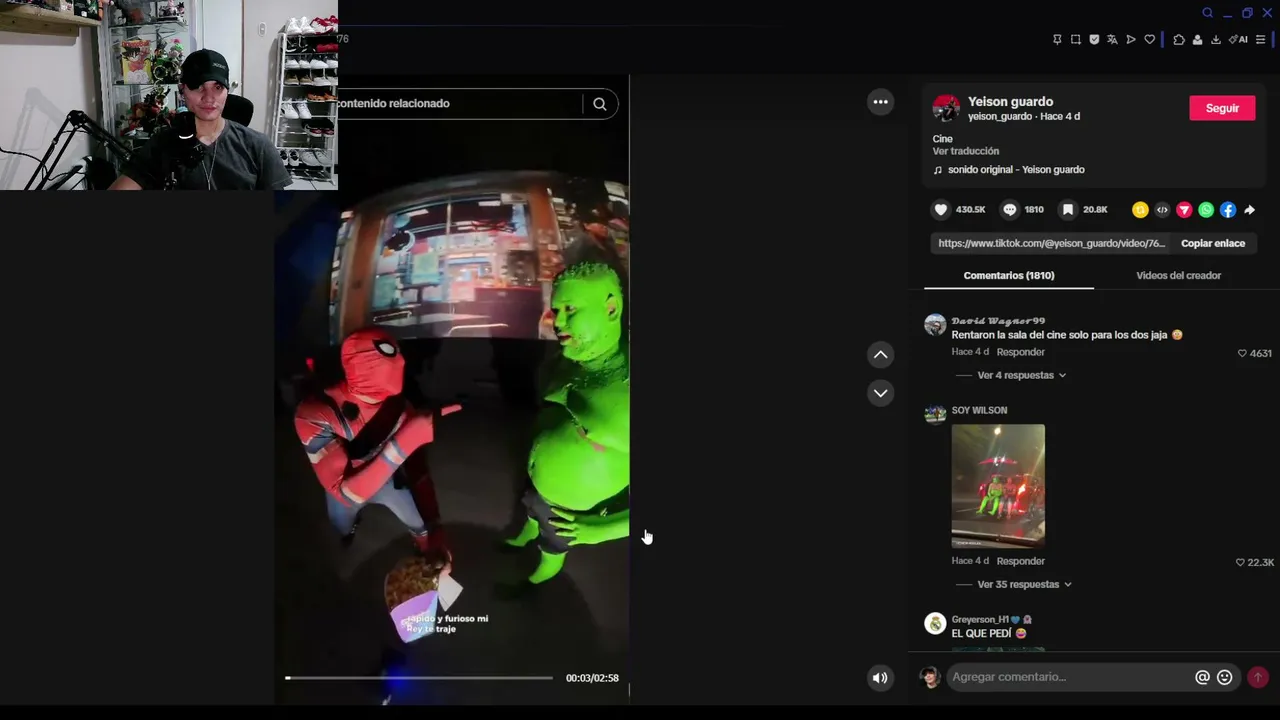The width and height of the screenshot is (1280, 720).
Task: Open SOY WILSON's avatar
Action: [935, 414]
